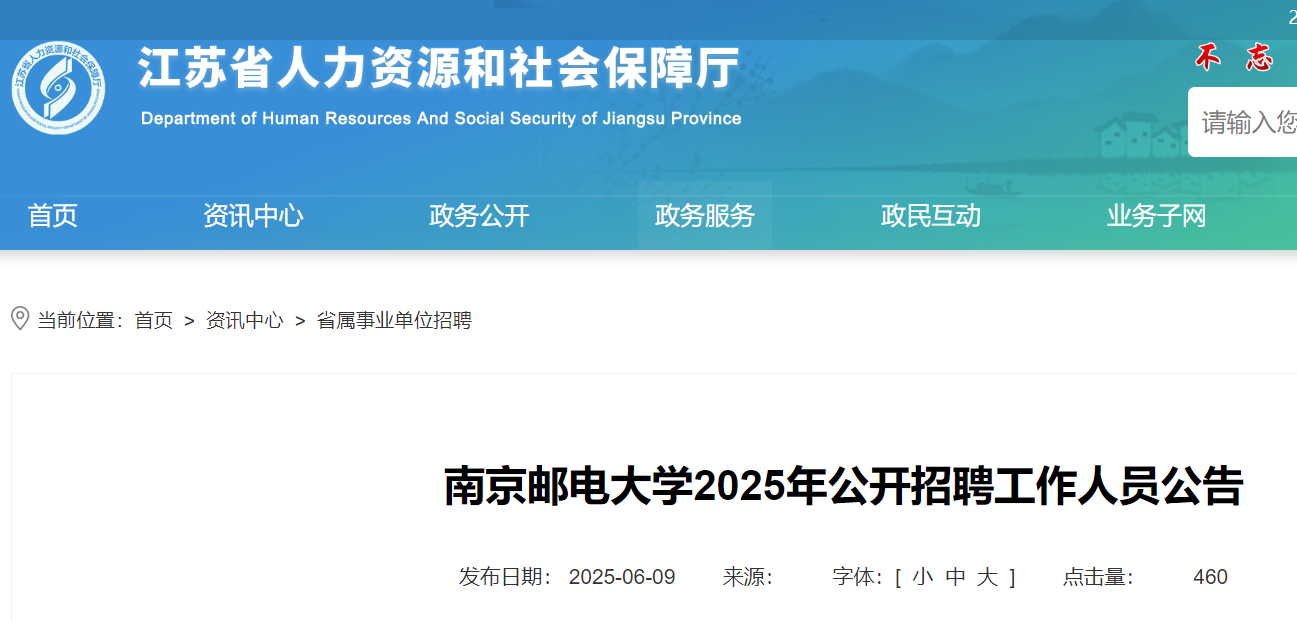This screenshot has height=621, width=1297.
Task: Click the 首页 breadcrumb link
Action: (154, 321)
